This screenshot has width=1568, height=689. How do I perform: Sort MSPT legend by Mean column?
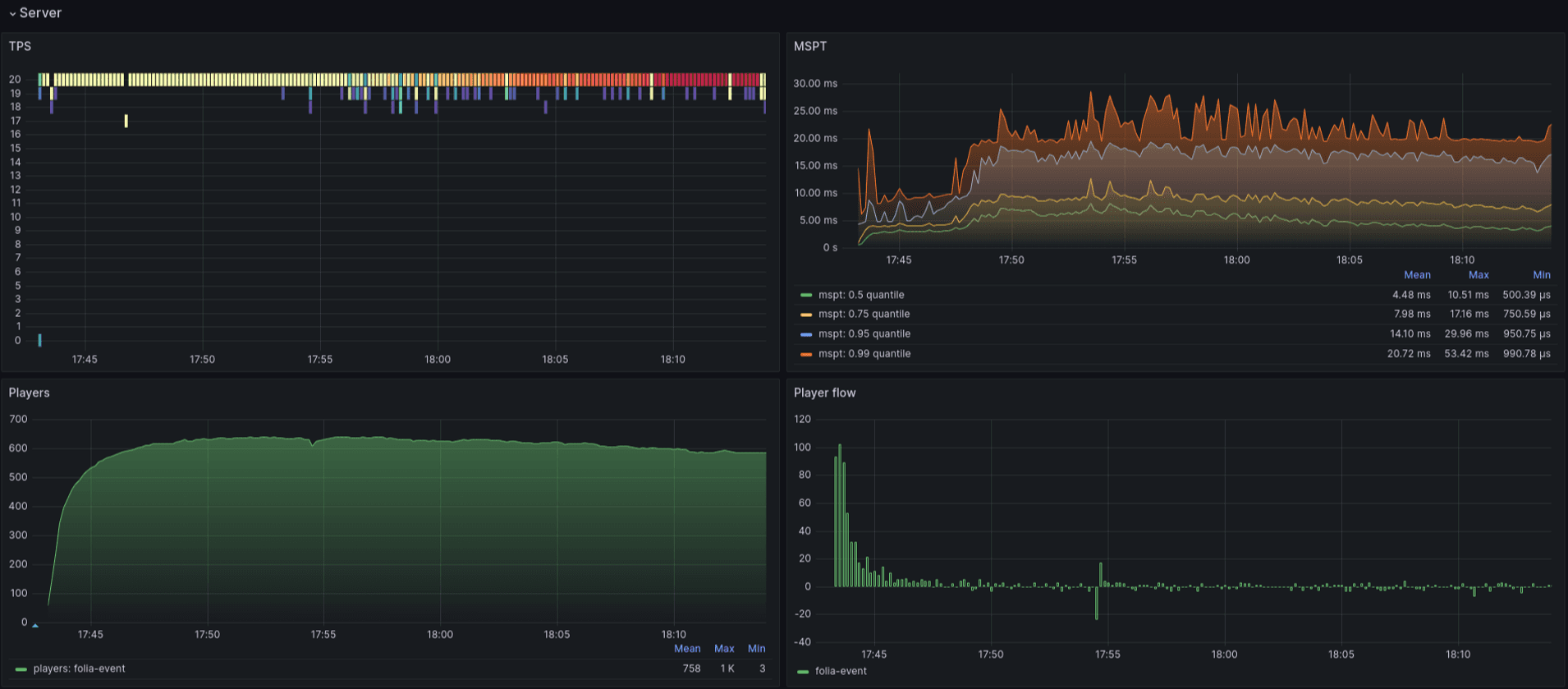click(1417, 275)
